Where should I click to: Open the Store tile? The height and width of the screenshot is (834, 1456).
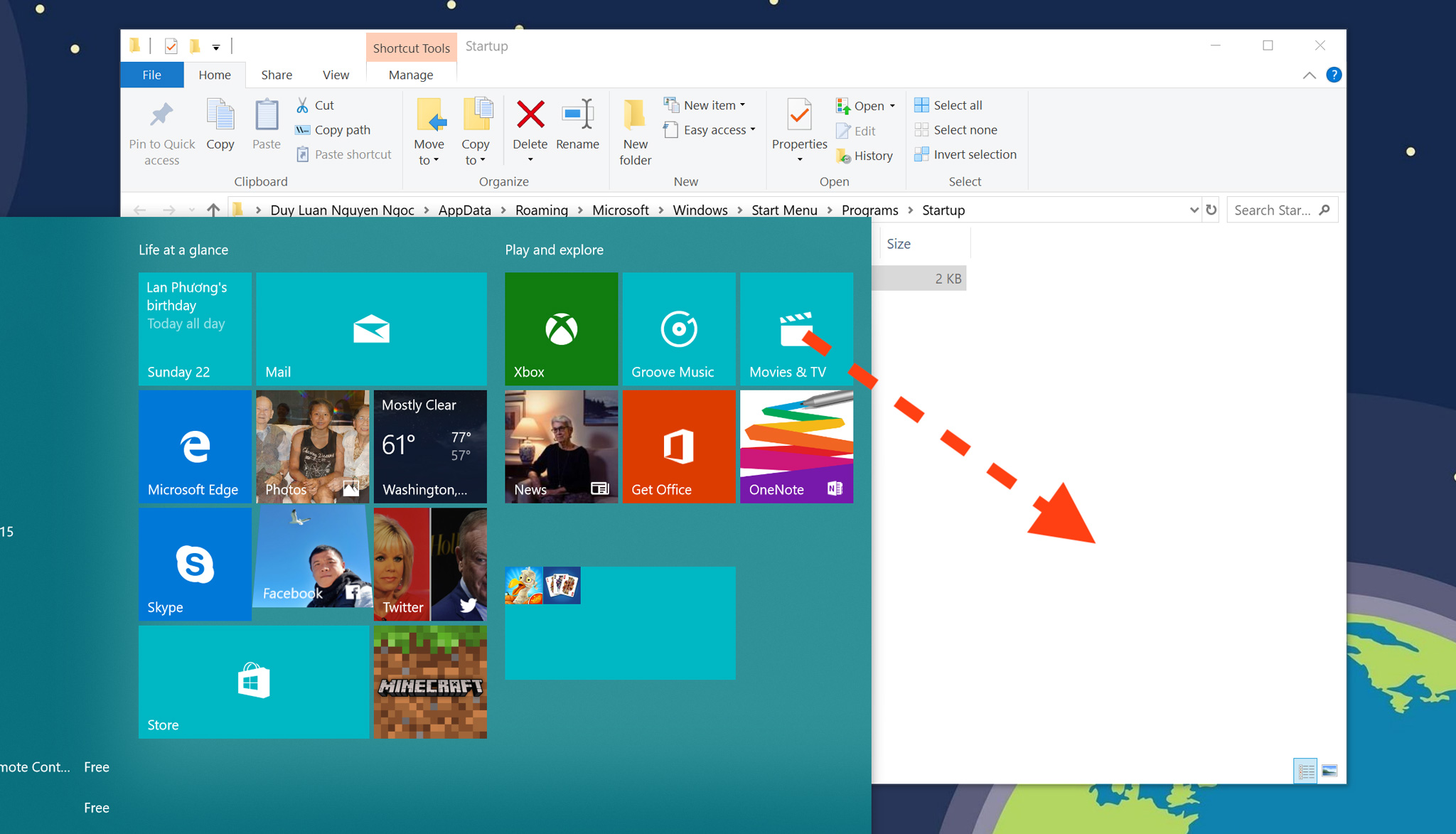coord(254,682)
